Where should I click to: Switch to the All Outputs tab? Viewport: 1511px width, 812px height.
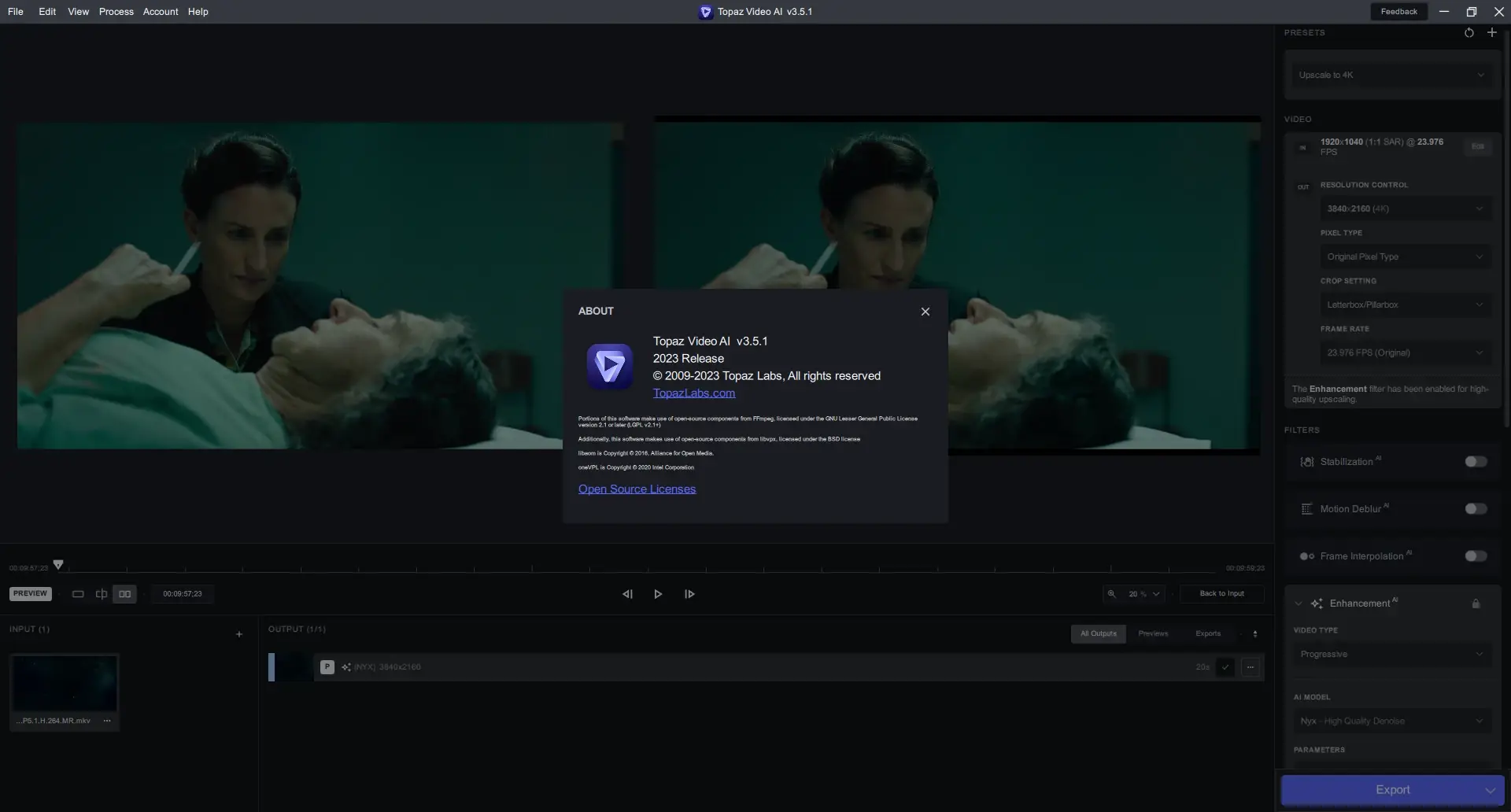(1098, 634)
